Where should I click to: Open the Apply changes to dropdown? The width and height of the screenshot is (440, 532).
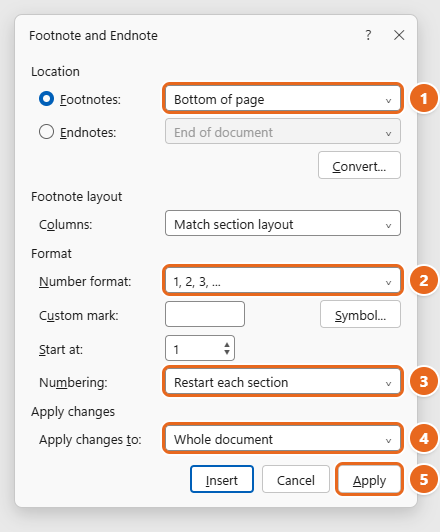[283, 438]
